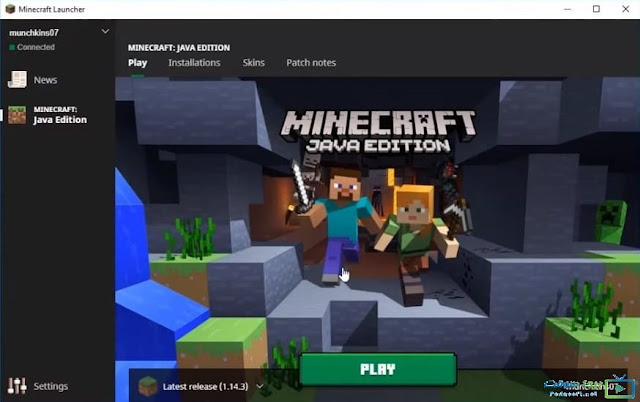Select Minecraft: Java Edition sidebar text

tap(60, 115)
